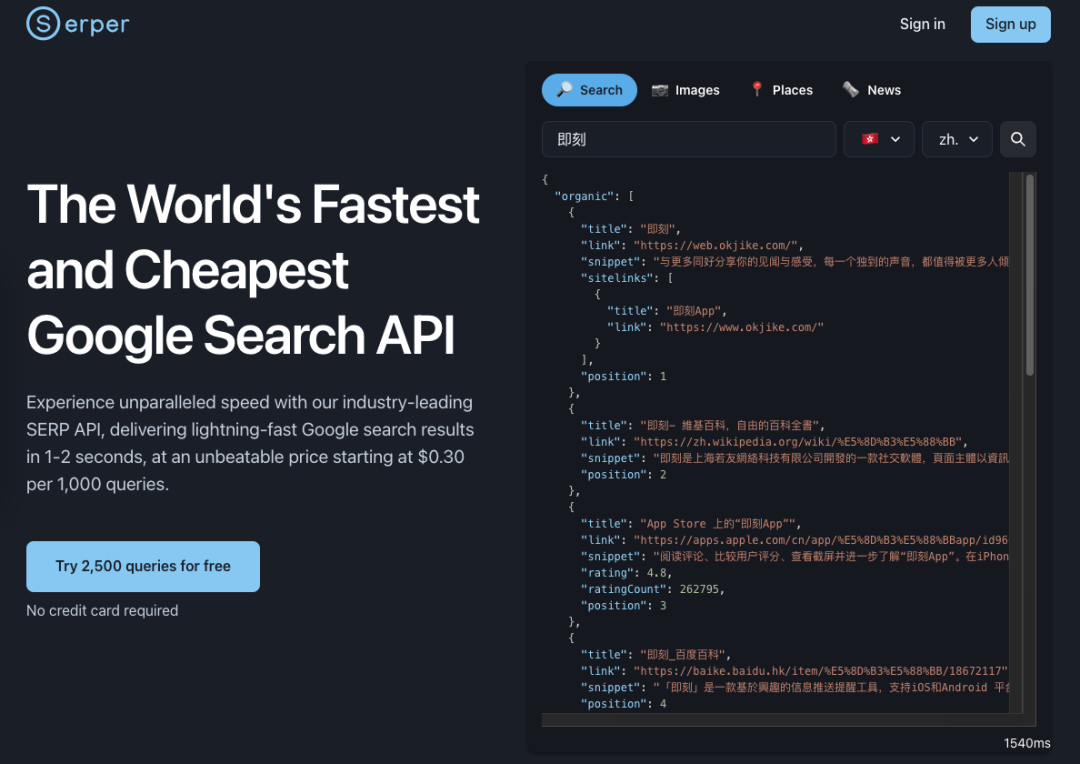1080x764 pixels.
Task: Switch to the News tab label
Action: pyautogui.click(x=884, y=90)
